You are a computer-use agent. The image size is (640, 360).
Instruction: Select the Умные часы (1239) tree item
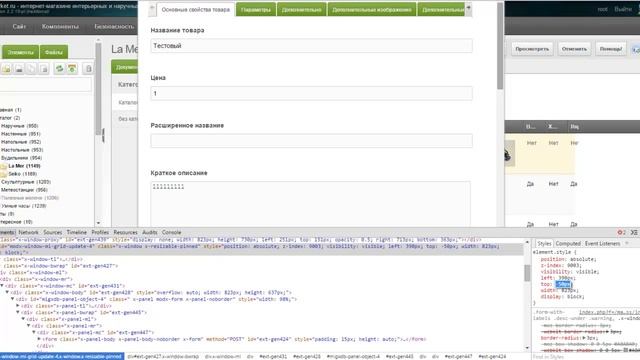24,206
